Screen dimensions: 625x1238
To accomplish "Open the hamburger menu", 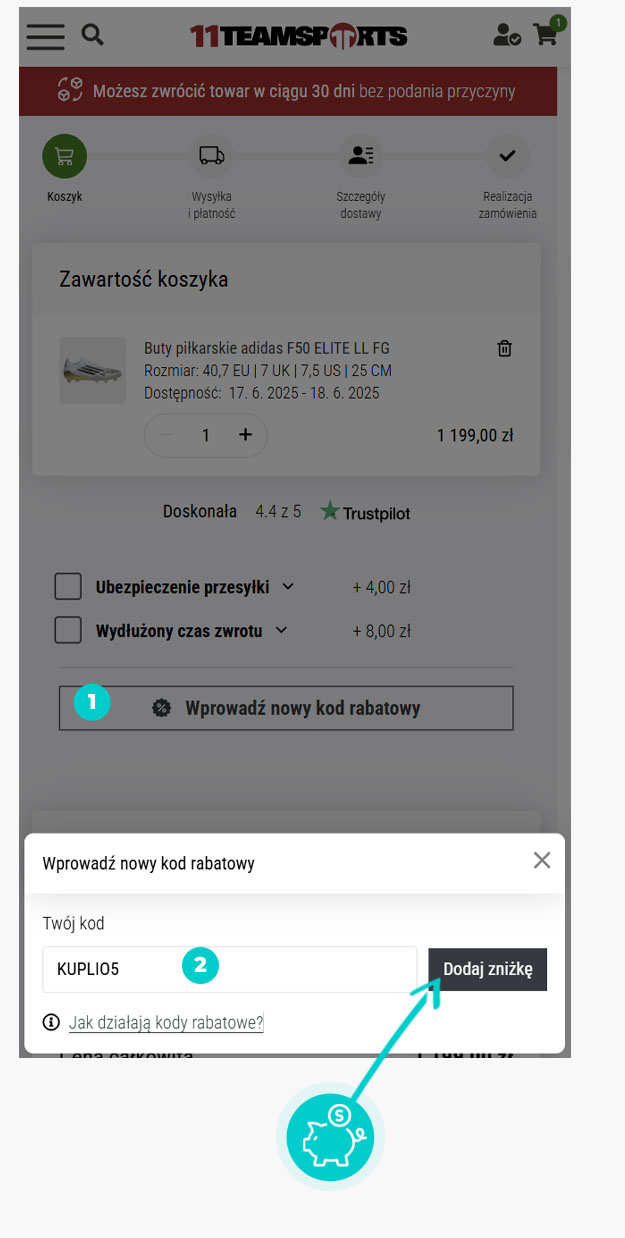I will (x=46, y=35).
